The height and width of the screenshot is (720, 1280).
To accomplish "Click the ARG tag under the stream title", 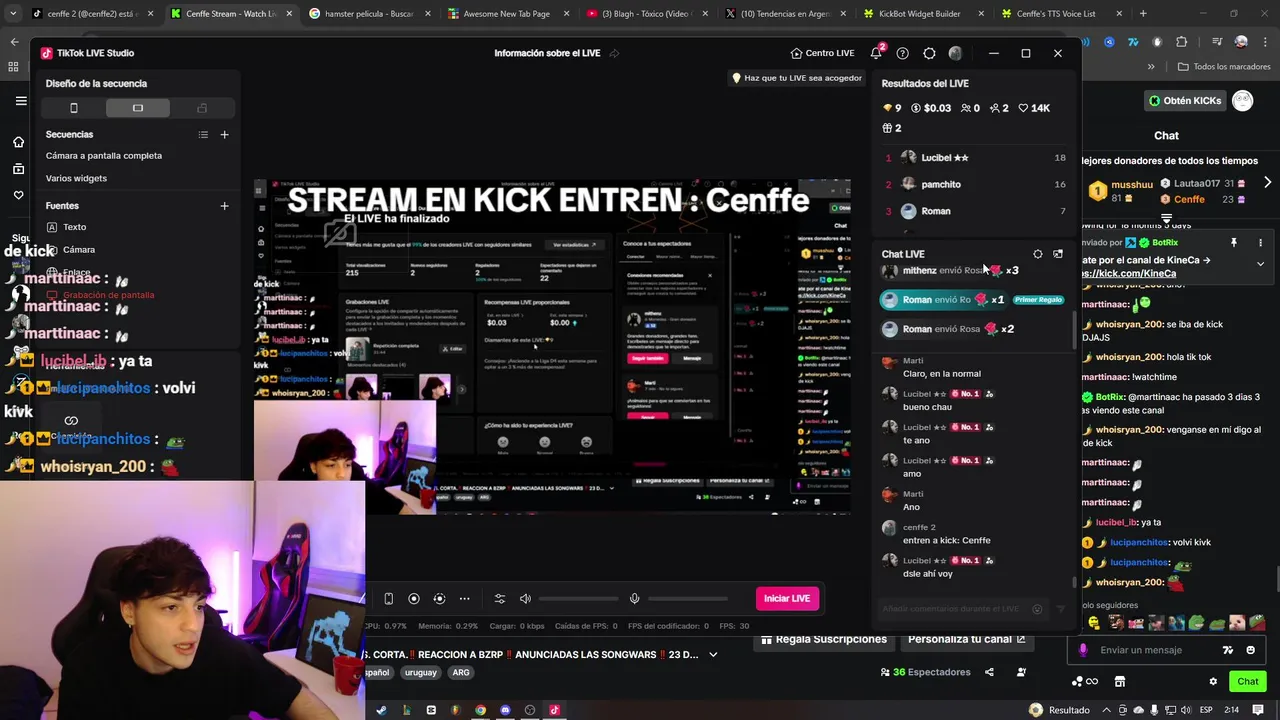I will (x=461, y=673).
